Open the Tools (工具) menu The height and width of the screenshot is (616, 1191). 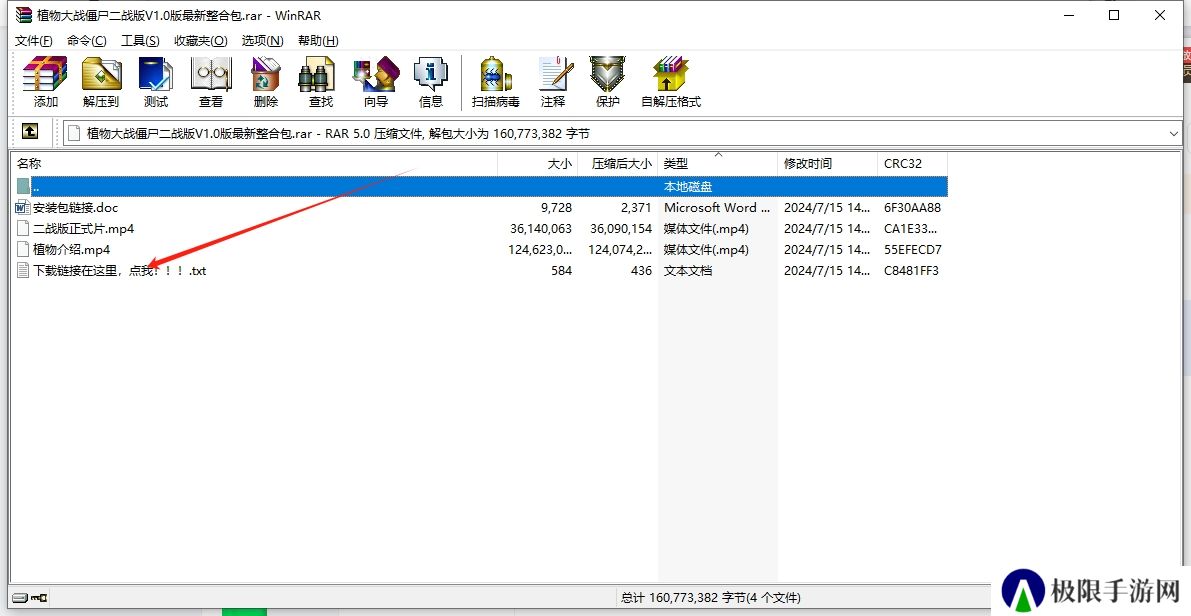(x=141, y=40)
